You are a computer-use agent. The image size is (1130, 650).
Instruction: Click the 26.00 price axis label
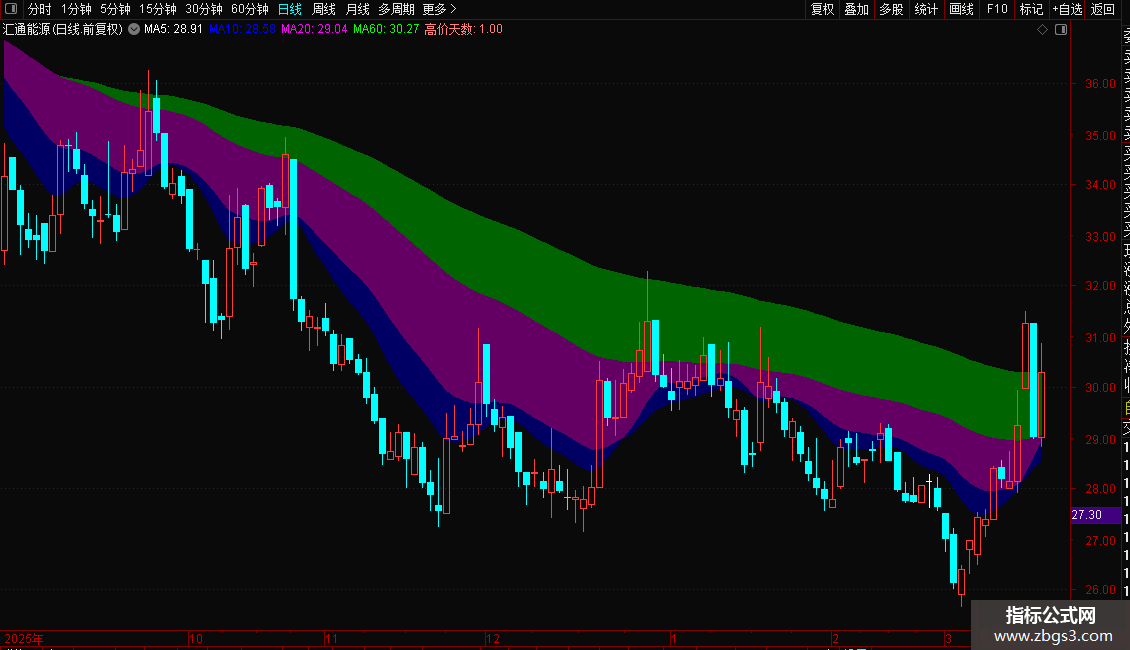[x=1100, y=589]
